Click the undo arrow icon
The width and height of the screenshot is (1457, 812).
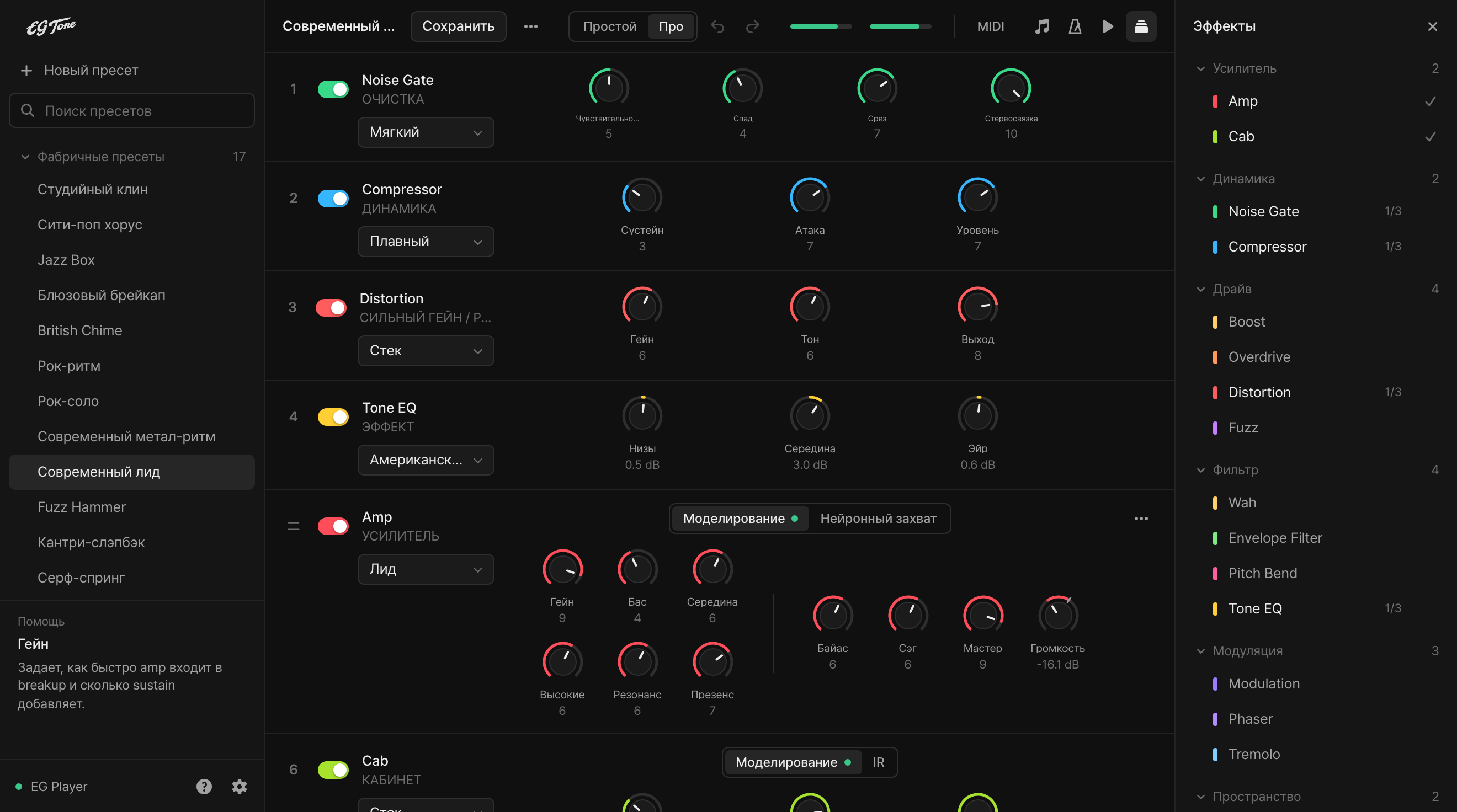point(717,26)
